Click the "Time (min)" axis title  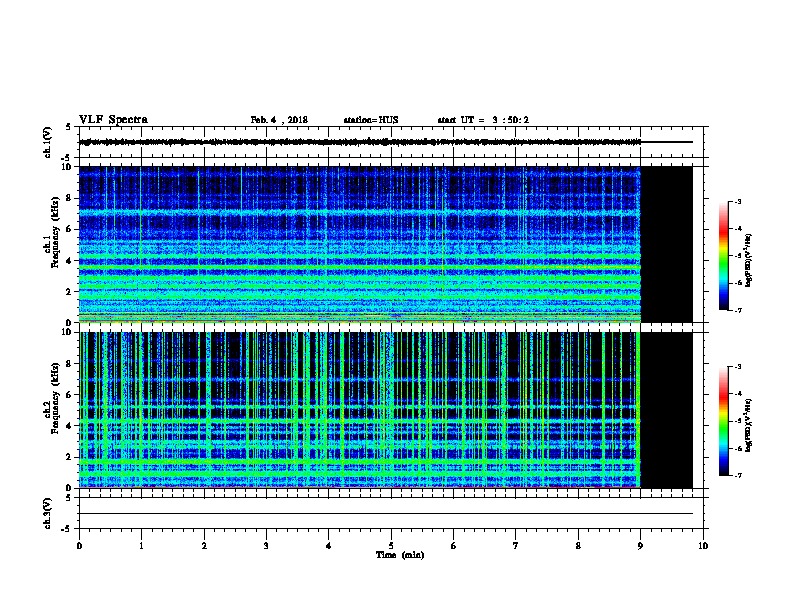(x=400, y=555)
